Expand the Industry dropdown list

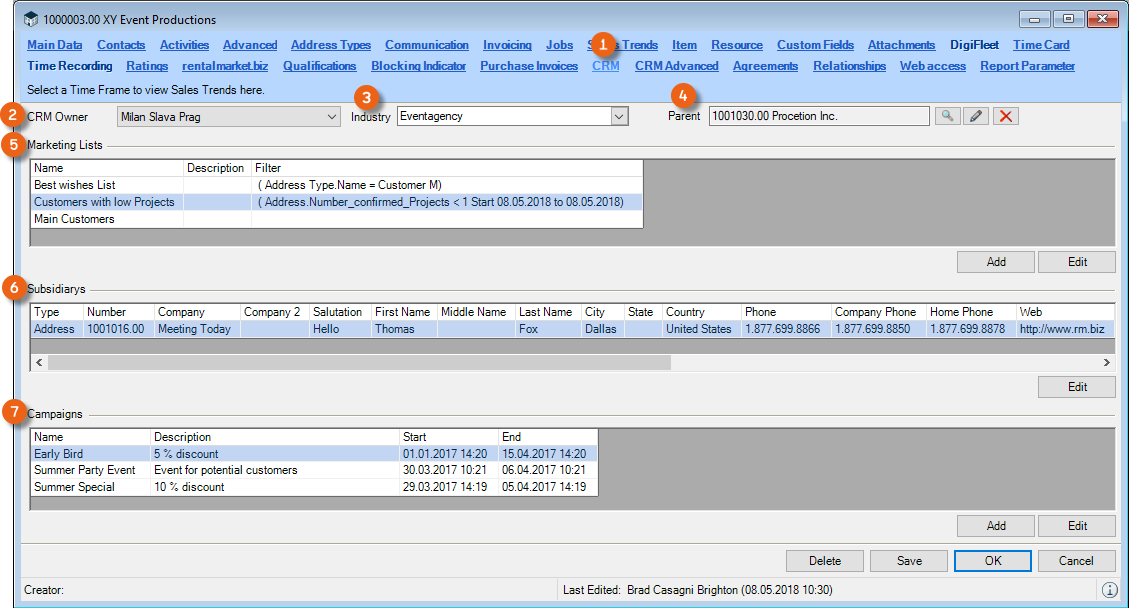click(619, 117)
